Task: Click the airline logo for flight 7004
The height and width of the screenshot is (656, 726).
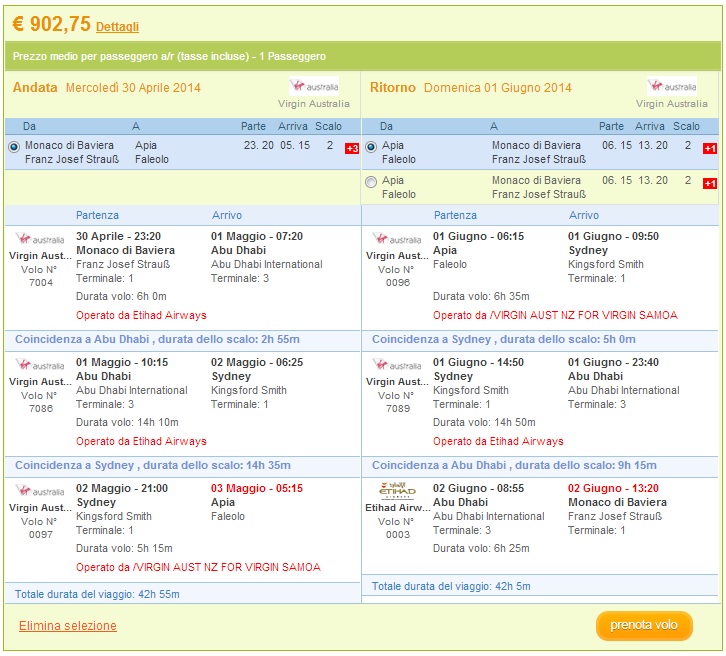Action: coord(40,239)
